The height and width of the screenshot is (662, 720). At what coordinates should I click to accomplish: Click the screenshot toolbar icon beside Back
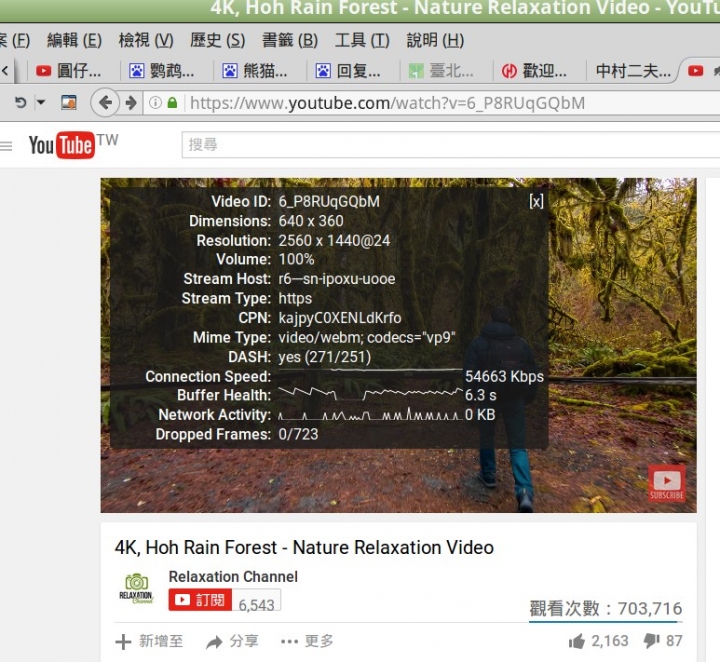coord(69,102)
